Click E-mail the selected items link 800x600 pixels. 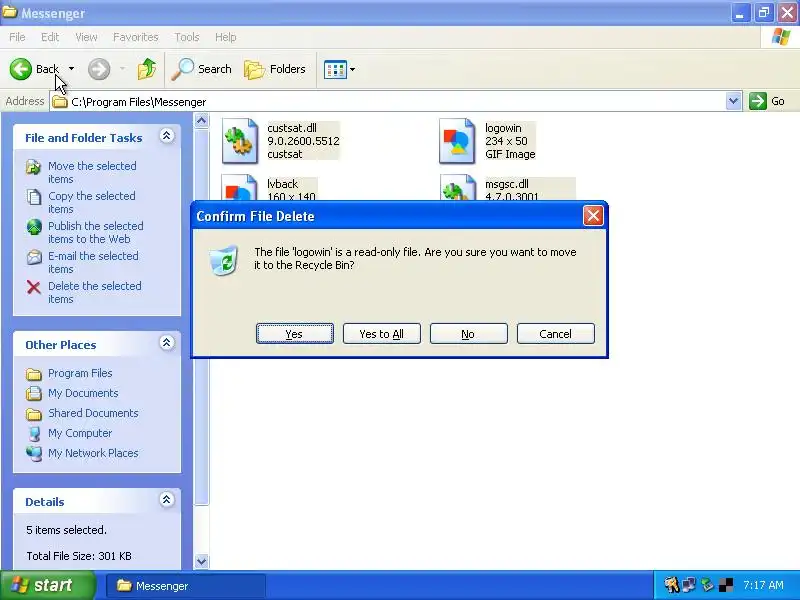click(93, 262)
